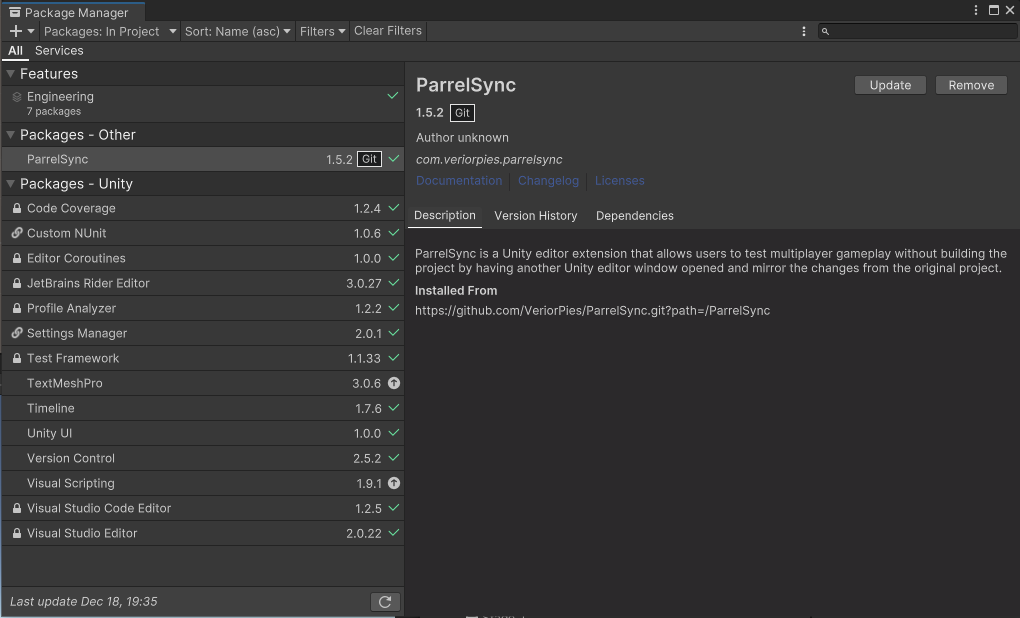Collapse the Features section
This screenshot has height=618, width=1020.
click(10, 74)
